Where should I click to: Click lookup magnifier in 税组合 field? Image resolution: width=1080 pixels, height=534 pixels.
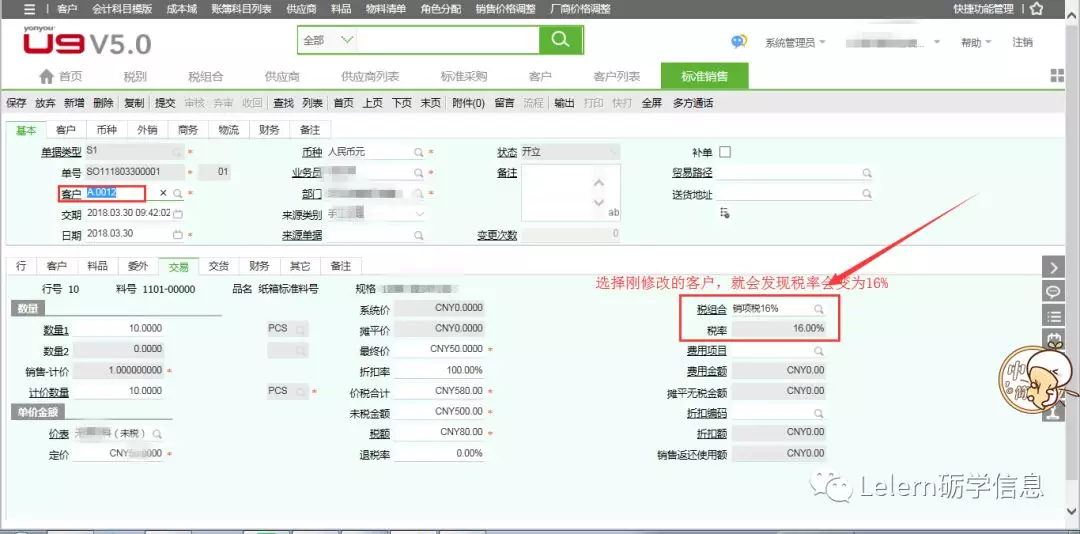(818, 309)
